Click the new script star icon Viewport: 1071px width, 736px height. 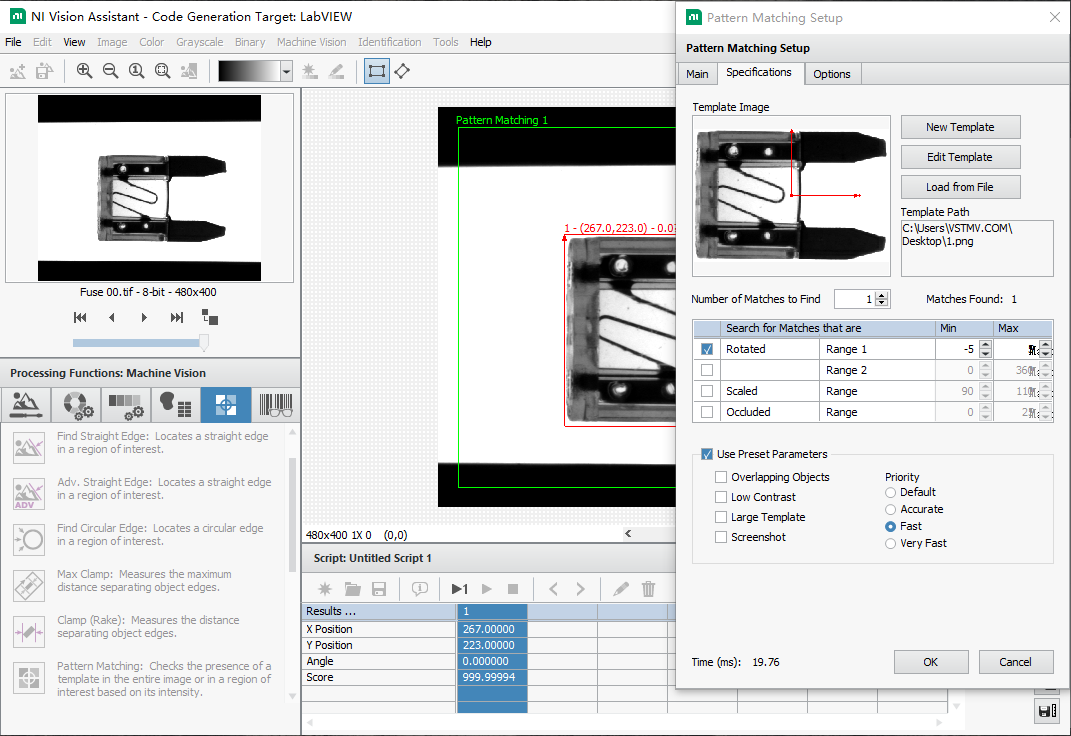[x=325, y=589]
